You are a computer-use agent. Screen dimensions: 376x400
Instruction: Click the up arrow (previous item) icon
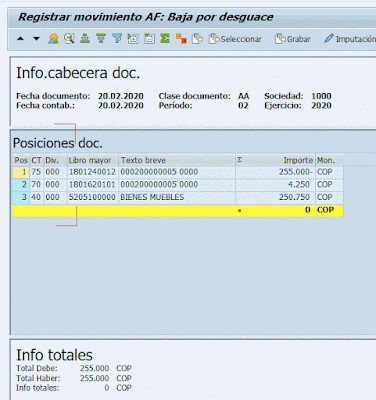tap(20, 39)
